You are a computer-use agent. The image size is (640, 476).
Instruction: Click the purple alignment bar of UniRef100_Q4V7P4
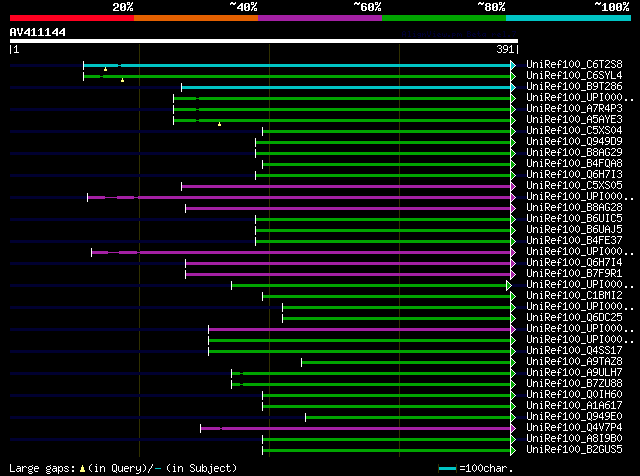[x=356, y=429]
